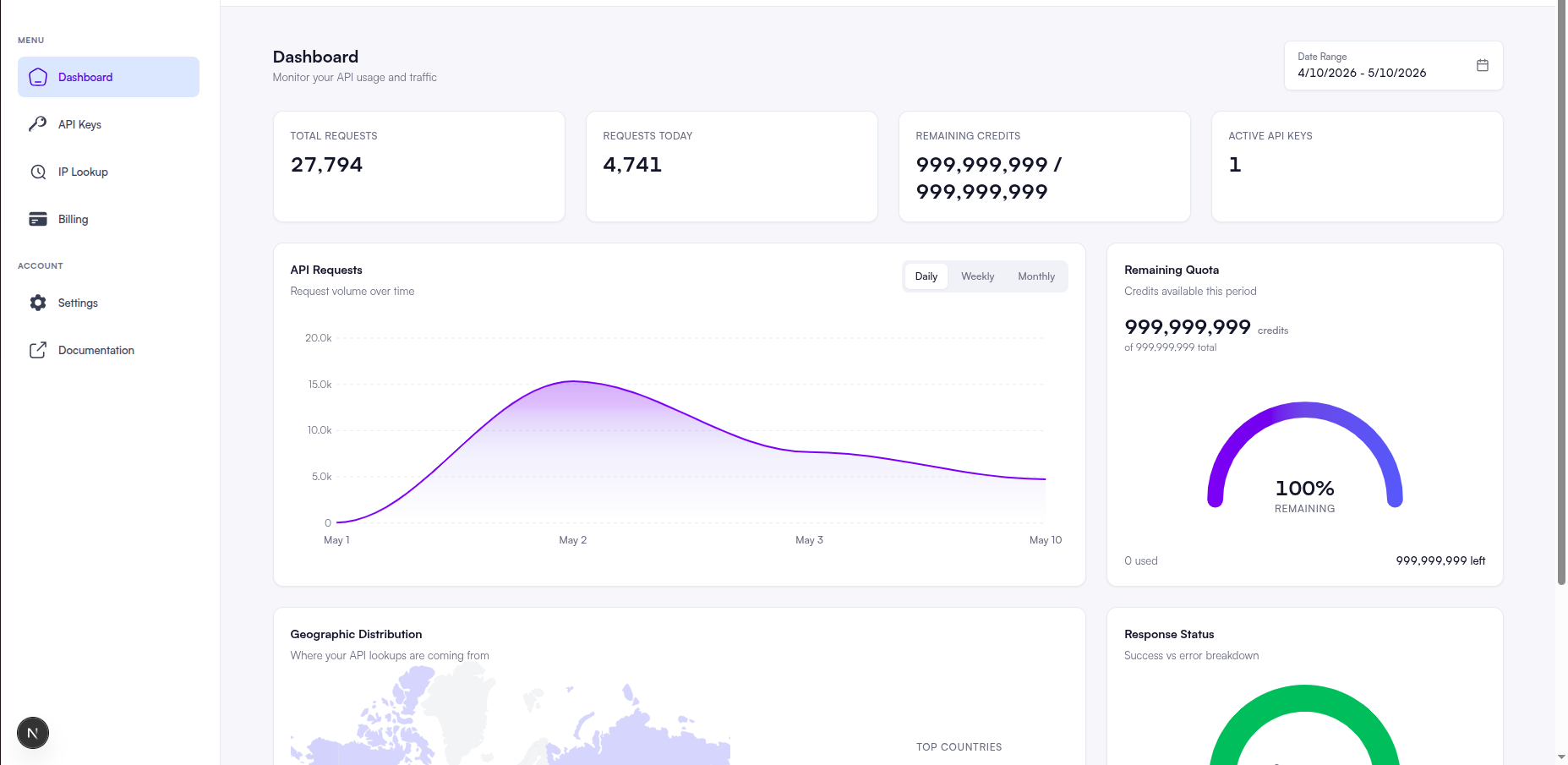Click the Settings gear icon
The image size is (1568, 765).
(38, 303)
